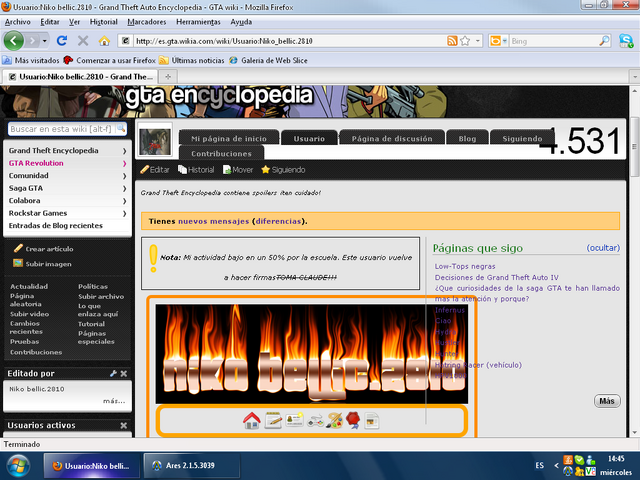Open Galería de Web Slice bookmark

click(x=268, y=60)
